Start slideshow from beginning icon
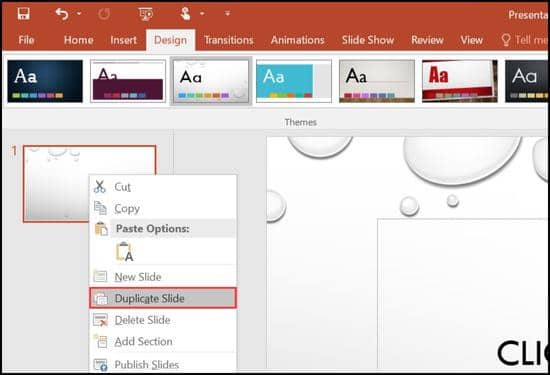 (x=146, y=14)
